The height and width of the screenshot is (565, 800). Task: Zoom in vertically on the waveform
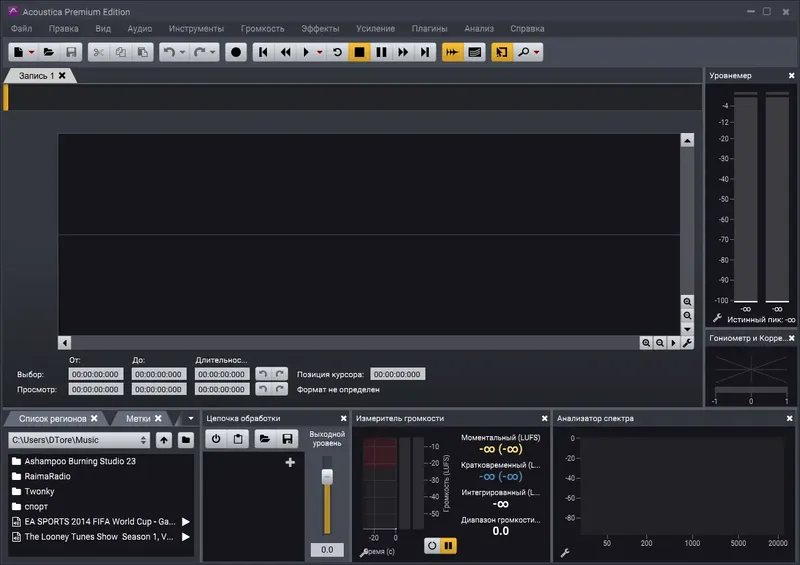[687, 302]
